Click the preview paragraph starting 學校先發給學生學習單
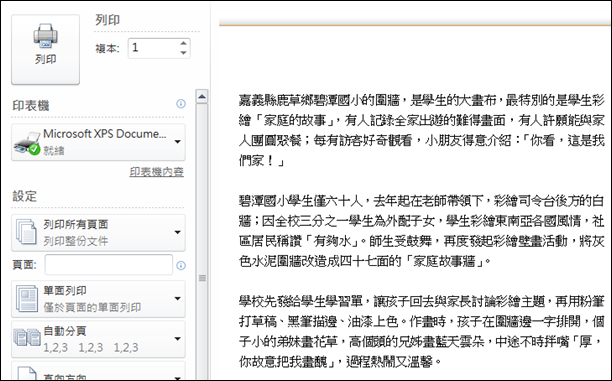This screenshot has height=381, width=612. point(422,331)
